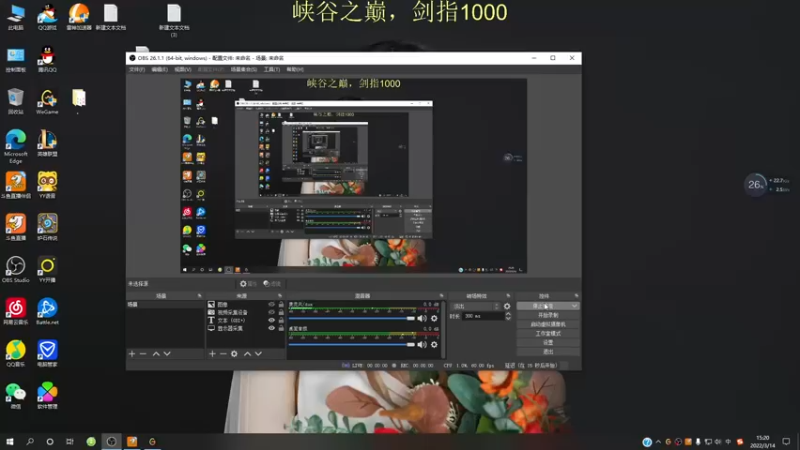This screenshot has width=800, height=450.
Task: Toggle lock on 显示器采集 source
Action: tap(281, 328)
